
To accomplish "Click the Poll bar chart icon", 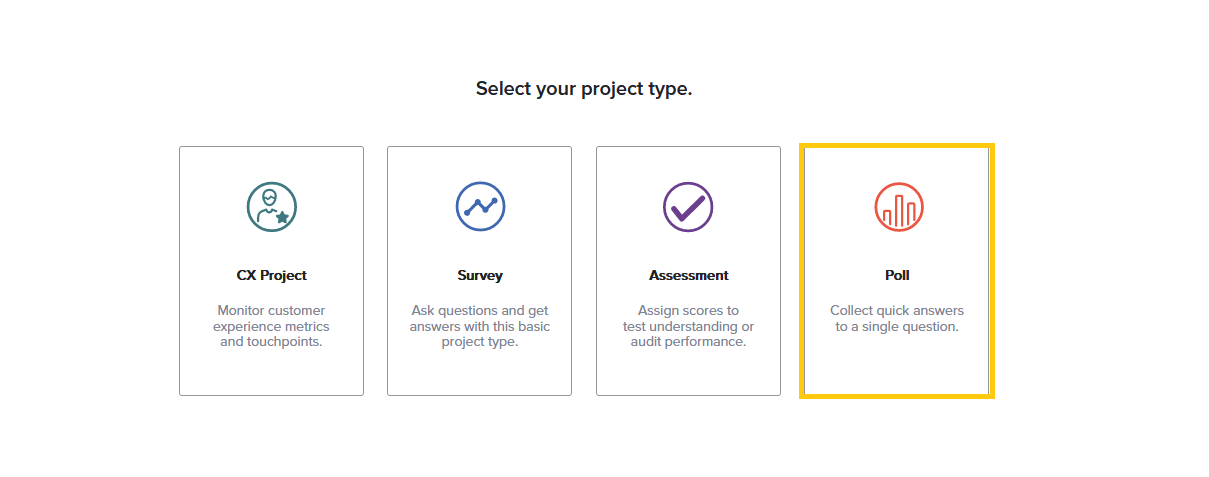I will (x=898, y=207).
